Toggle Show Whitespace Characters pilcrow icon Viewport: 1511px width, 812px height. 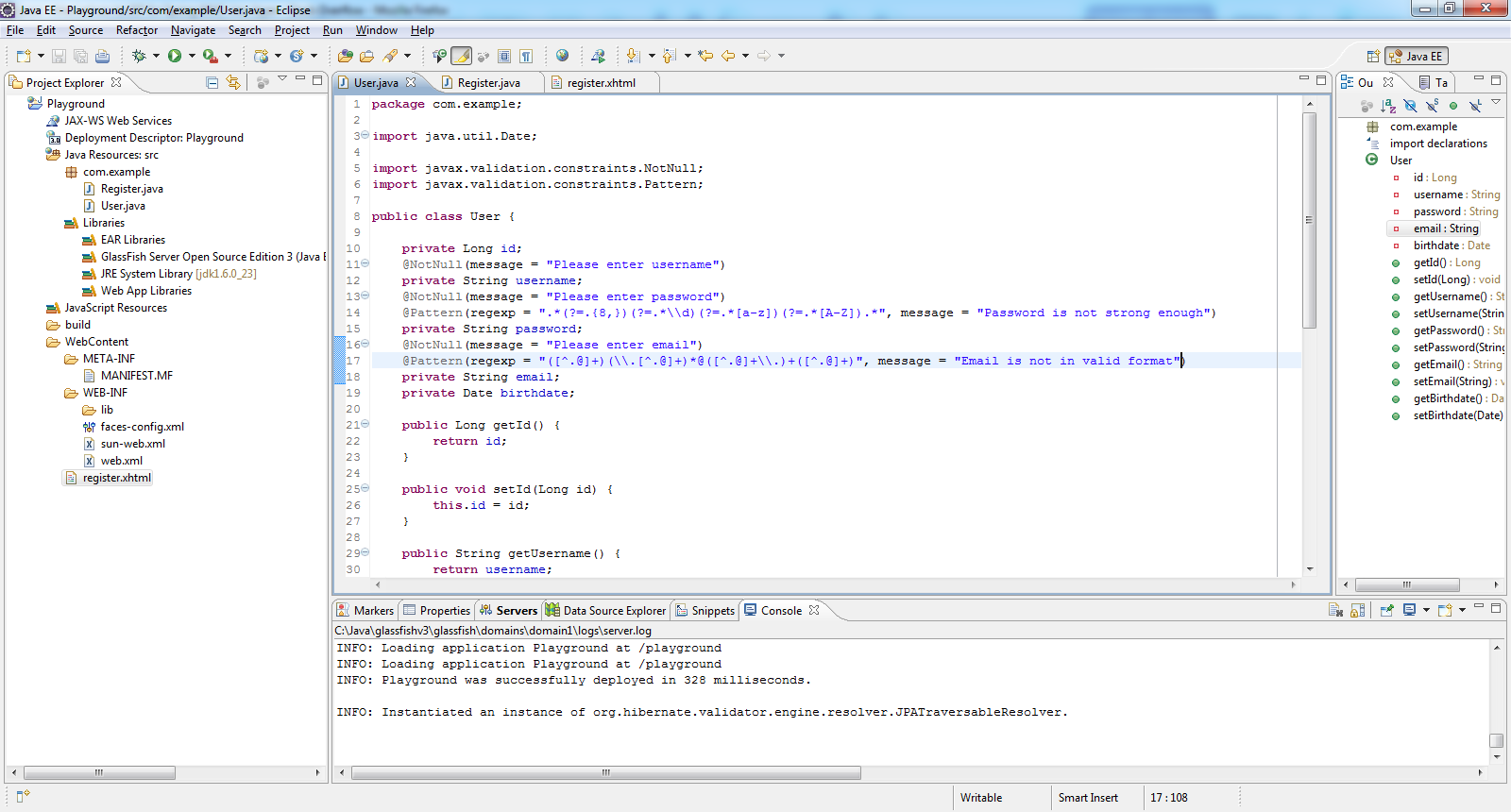pyautogui.click(x=526, y=56)
